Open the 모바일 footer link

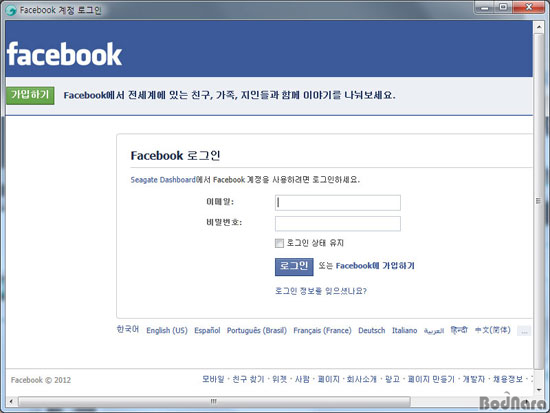point(213,379)
